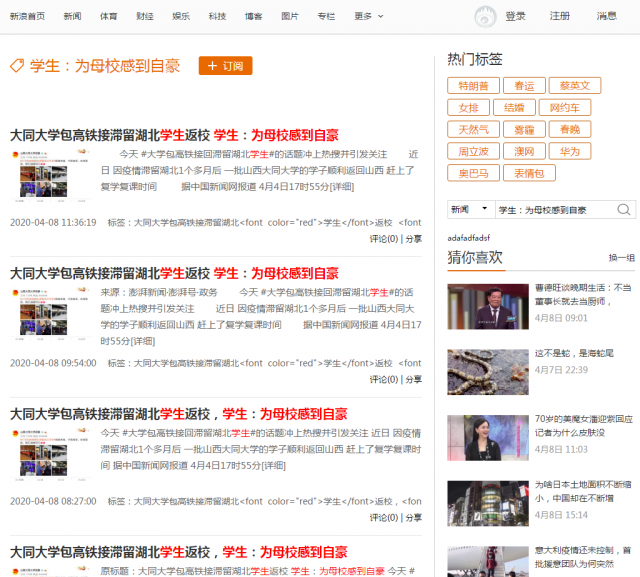Select the 周立波 hot tag
Screen dimensions: 640x577
click(473, 152)
